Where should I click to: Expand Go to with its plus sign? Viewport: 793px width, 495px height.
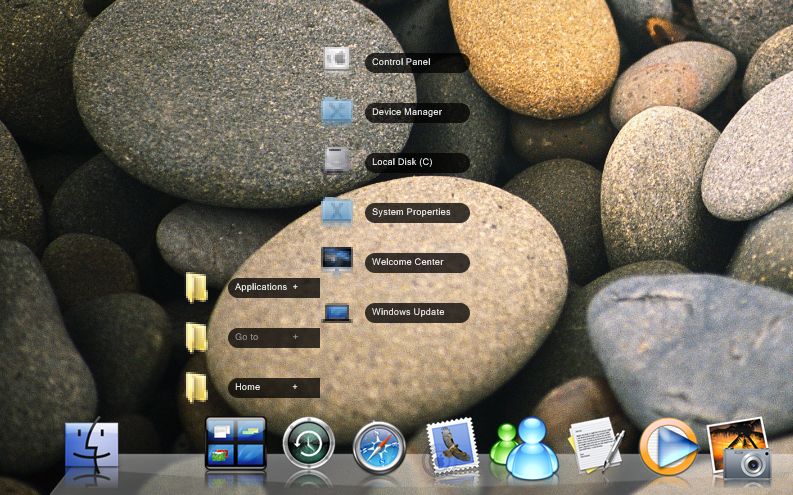(295, 337)
